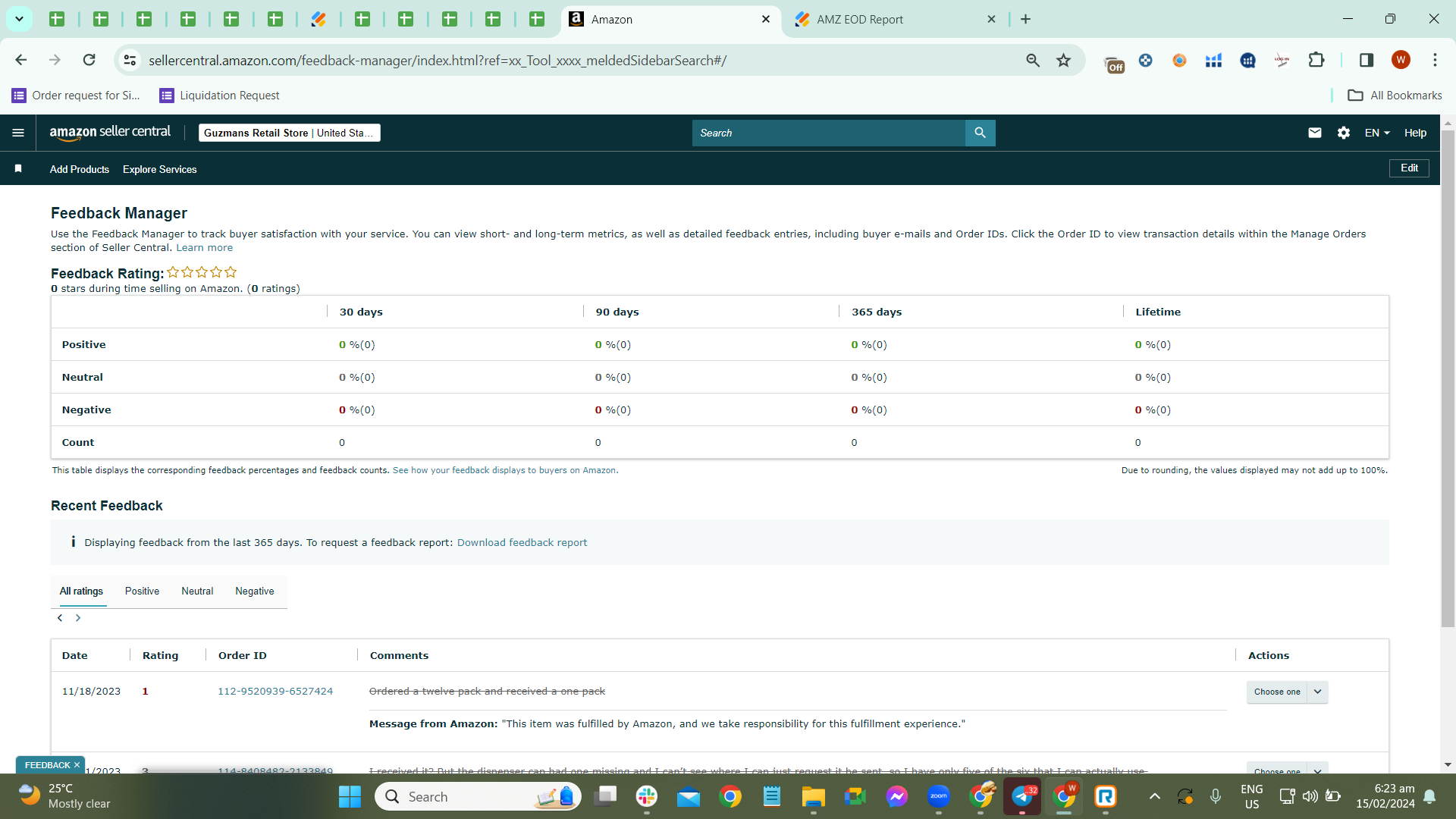The image size is (1456, 819).
Task: Open the EN language dropdown
Action: click(1377, 133)
